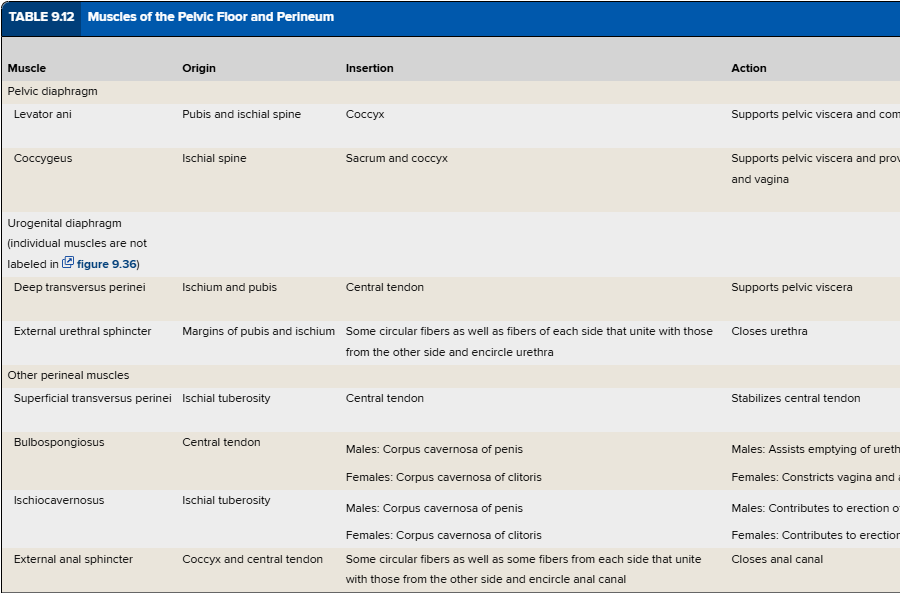The image size is (902, 593).
Task: Click the Coccygeus muscle name
Action: [x=43, y=158]
